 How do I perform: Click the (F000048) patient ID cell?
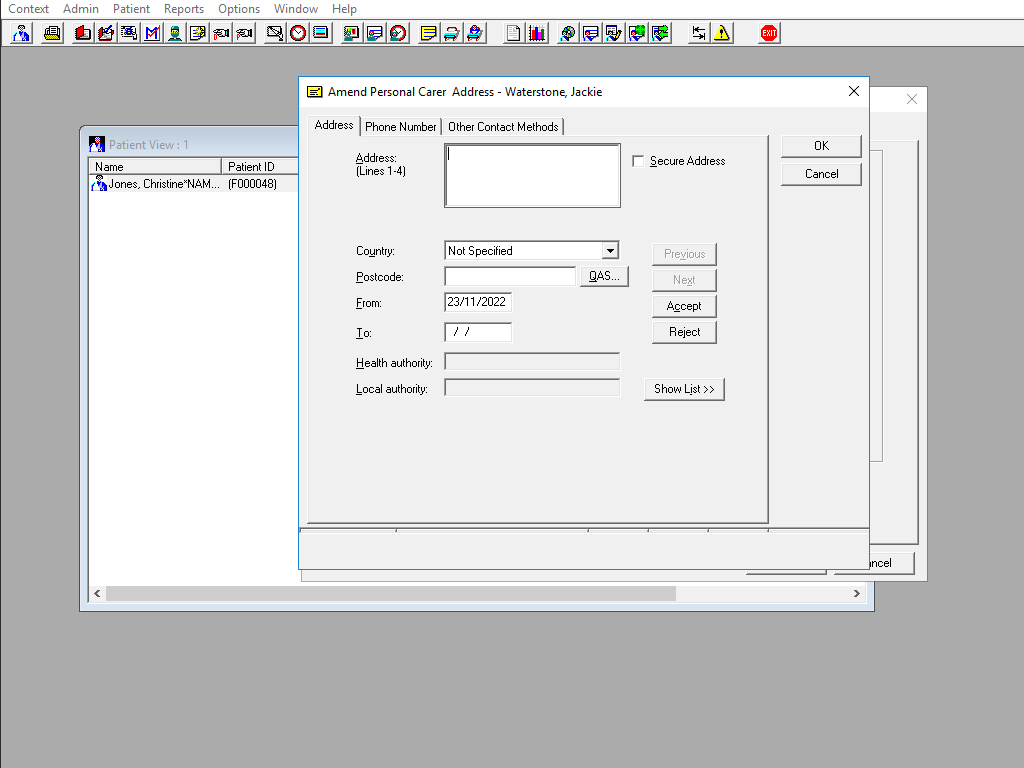(252, 184)
